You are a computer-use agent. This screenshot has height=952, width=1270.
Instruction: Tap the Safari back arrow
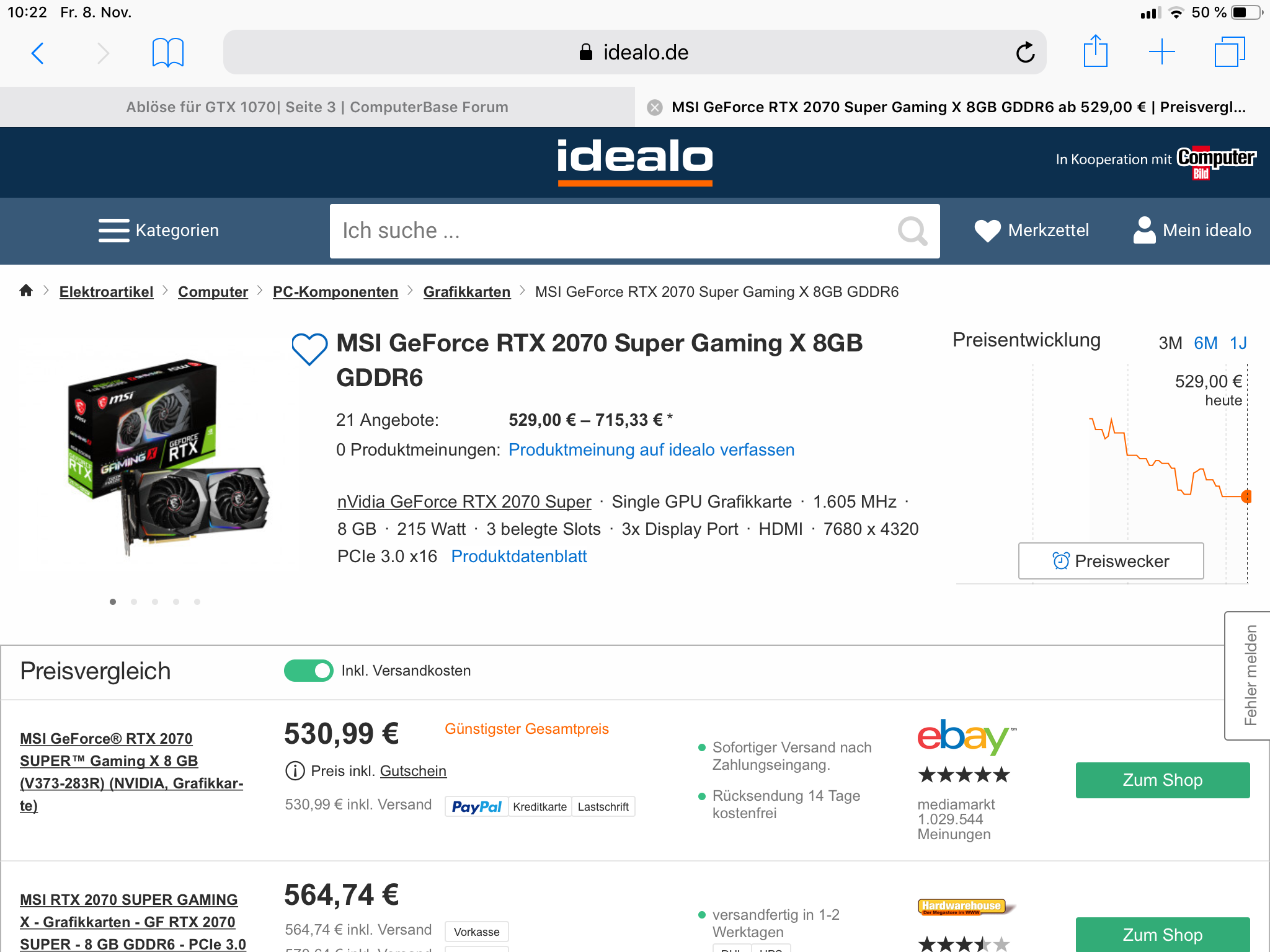tap(38, 53)
